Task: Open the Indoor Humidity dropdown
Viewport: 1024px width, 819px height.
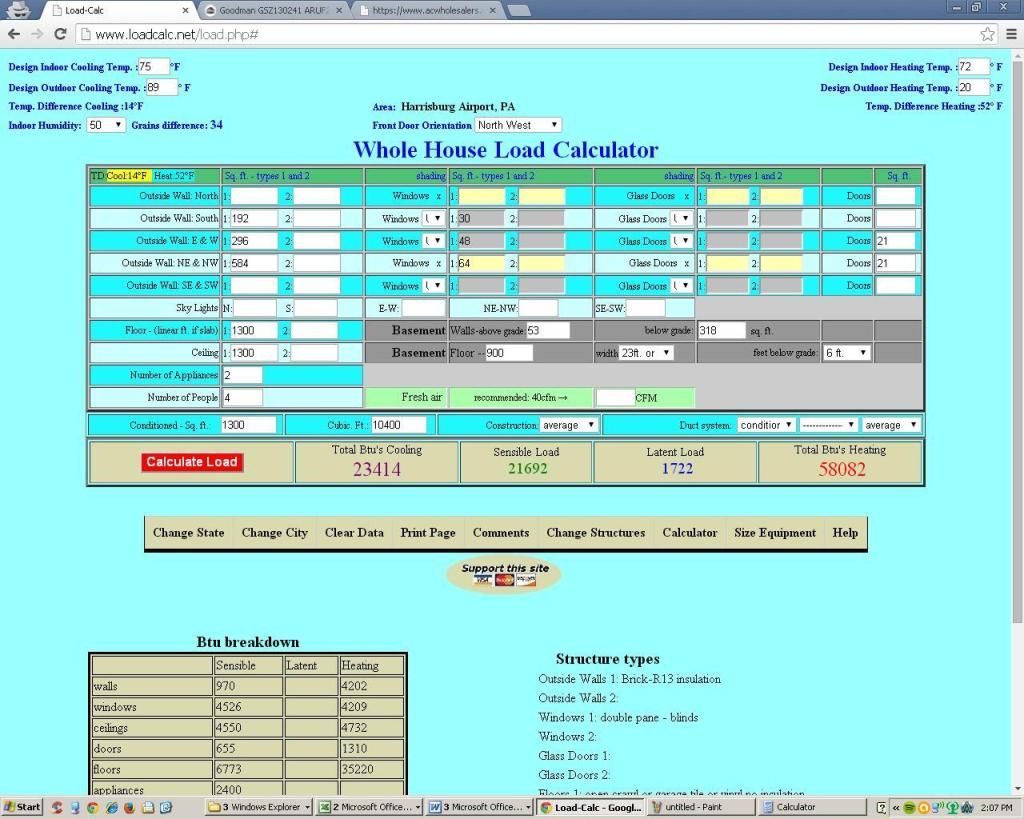Action: point(105,125)
